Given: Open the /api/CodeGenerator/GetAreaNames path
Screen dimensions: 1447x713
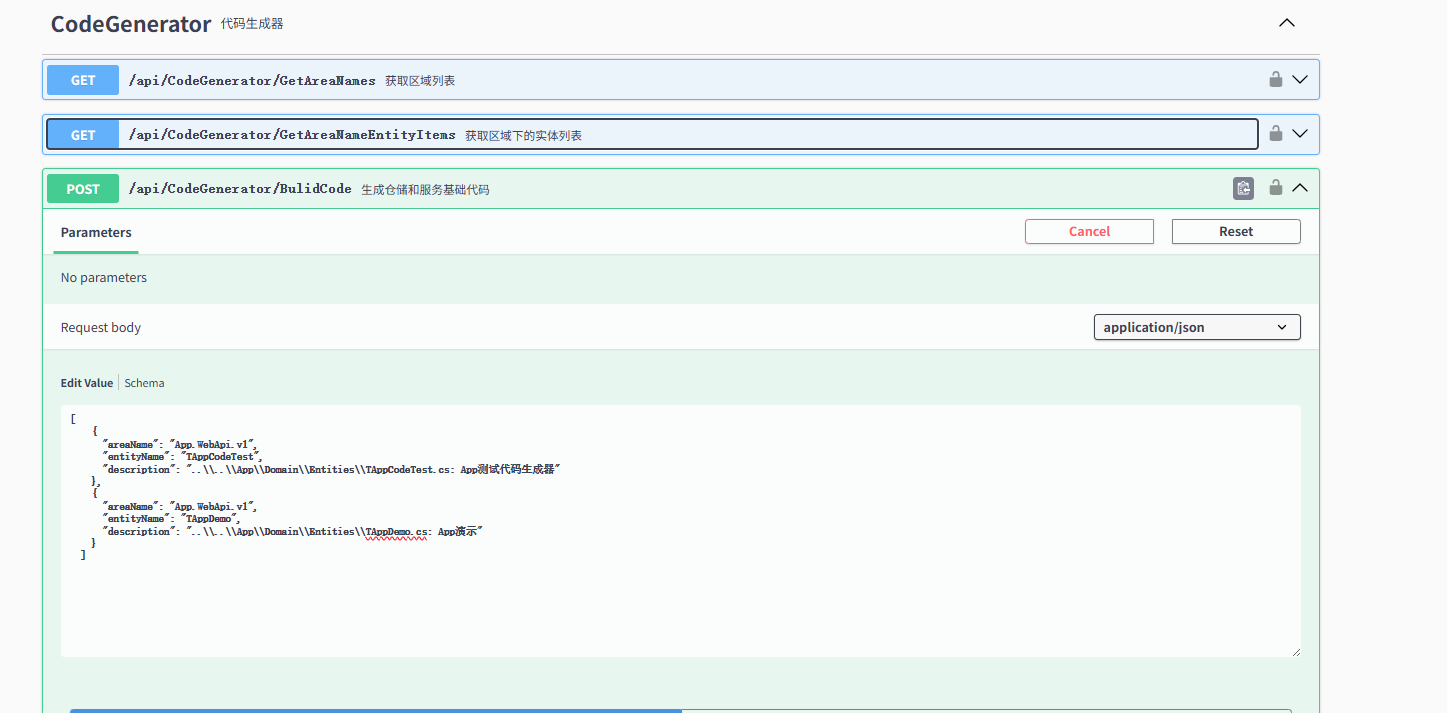Looking at the screenshot, I should click(x=252, y=80).
